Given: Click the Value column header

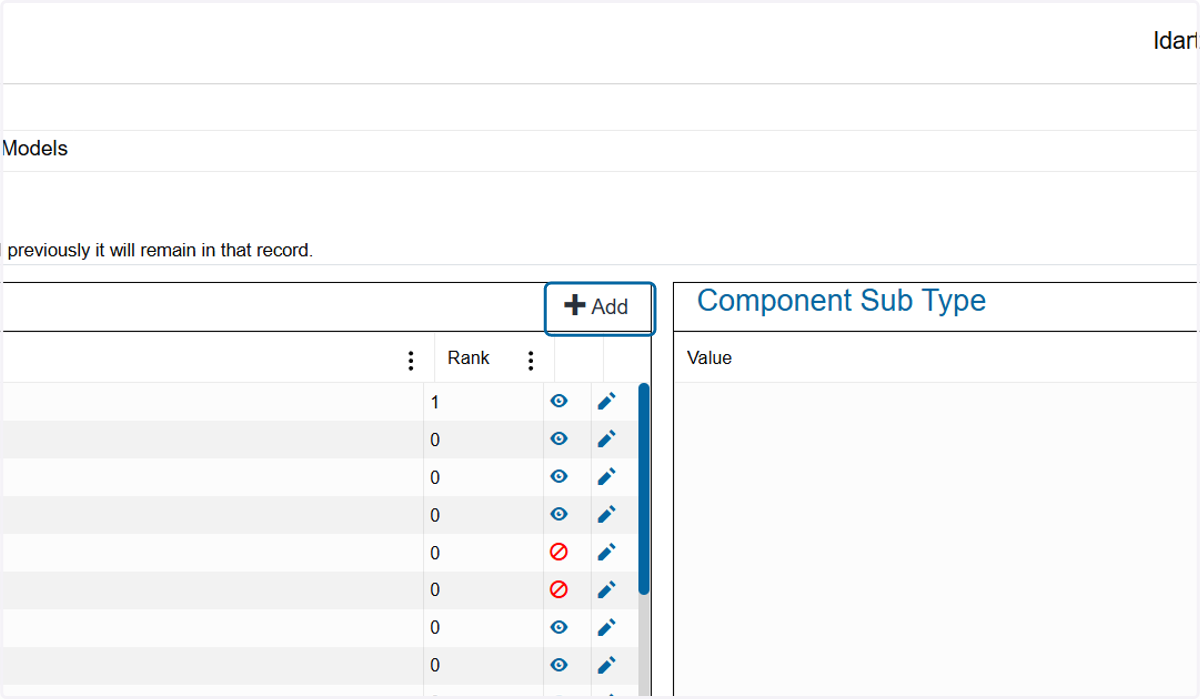Looking at the screenshot, I should point(709,358).
